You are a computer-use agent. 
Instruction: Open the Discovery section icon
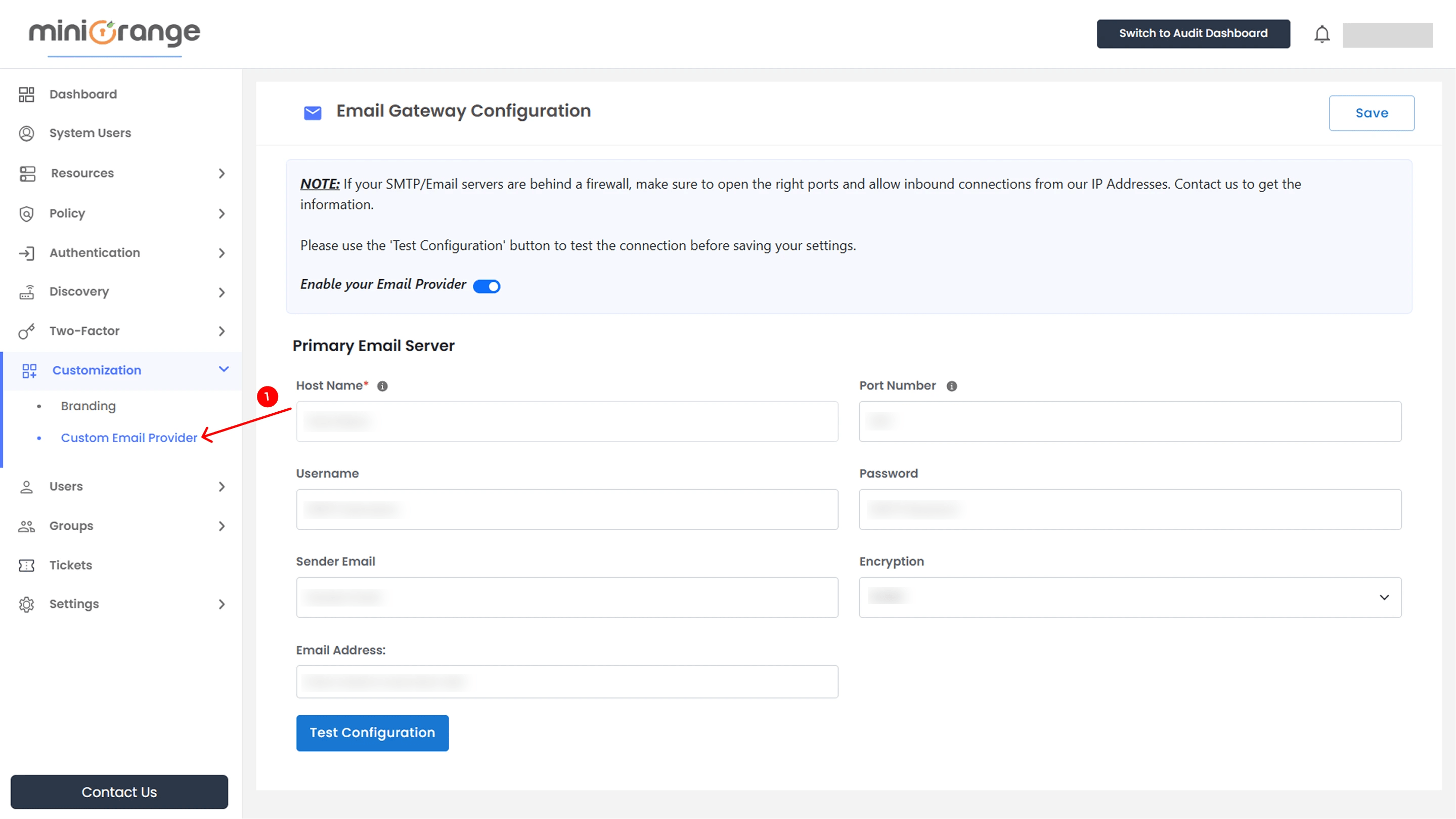tap(27, 292)
